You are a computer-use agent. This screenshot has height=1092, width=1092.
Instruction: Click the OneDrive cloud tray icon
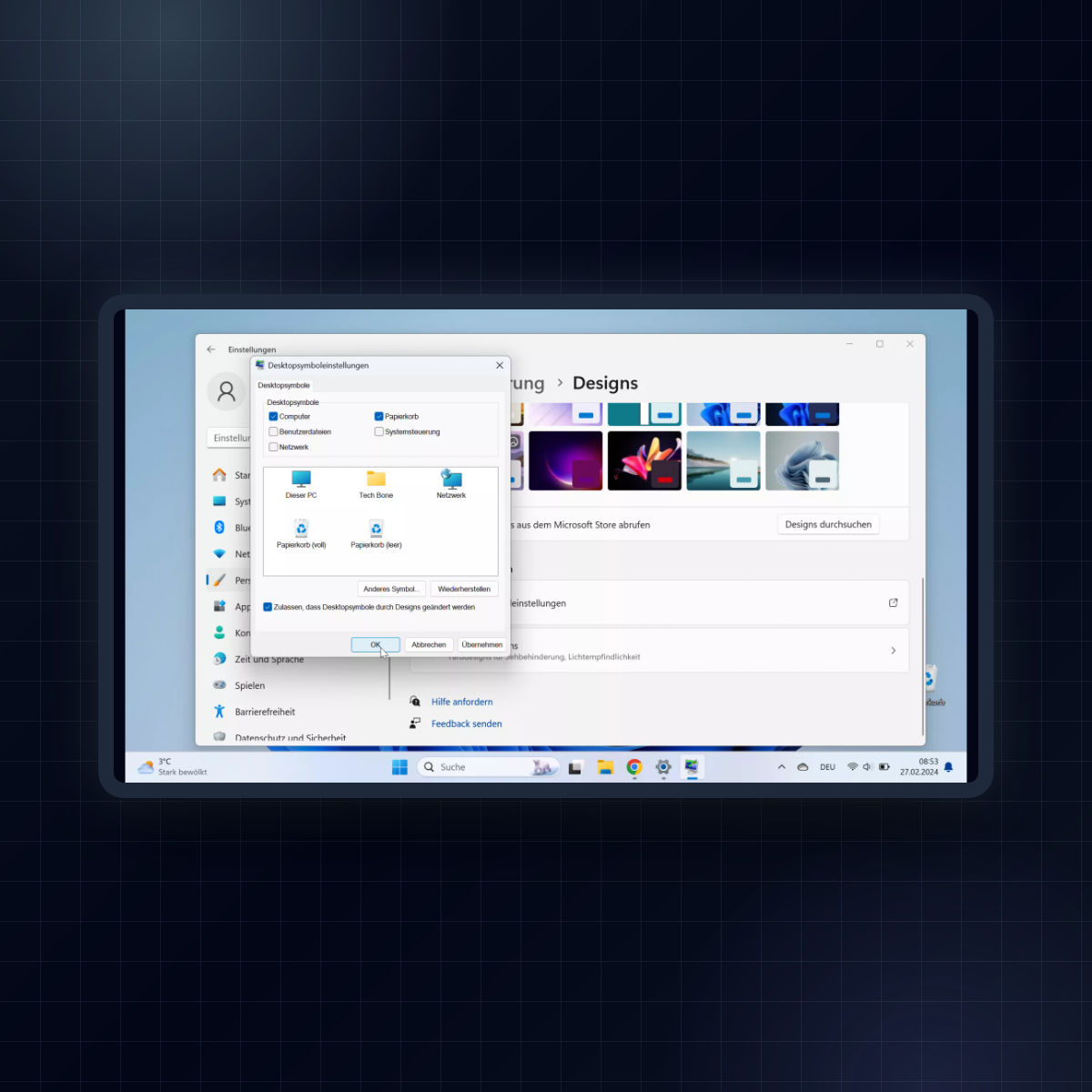coord(803,767)
